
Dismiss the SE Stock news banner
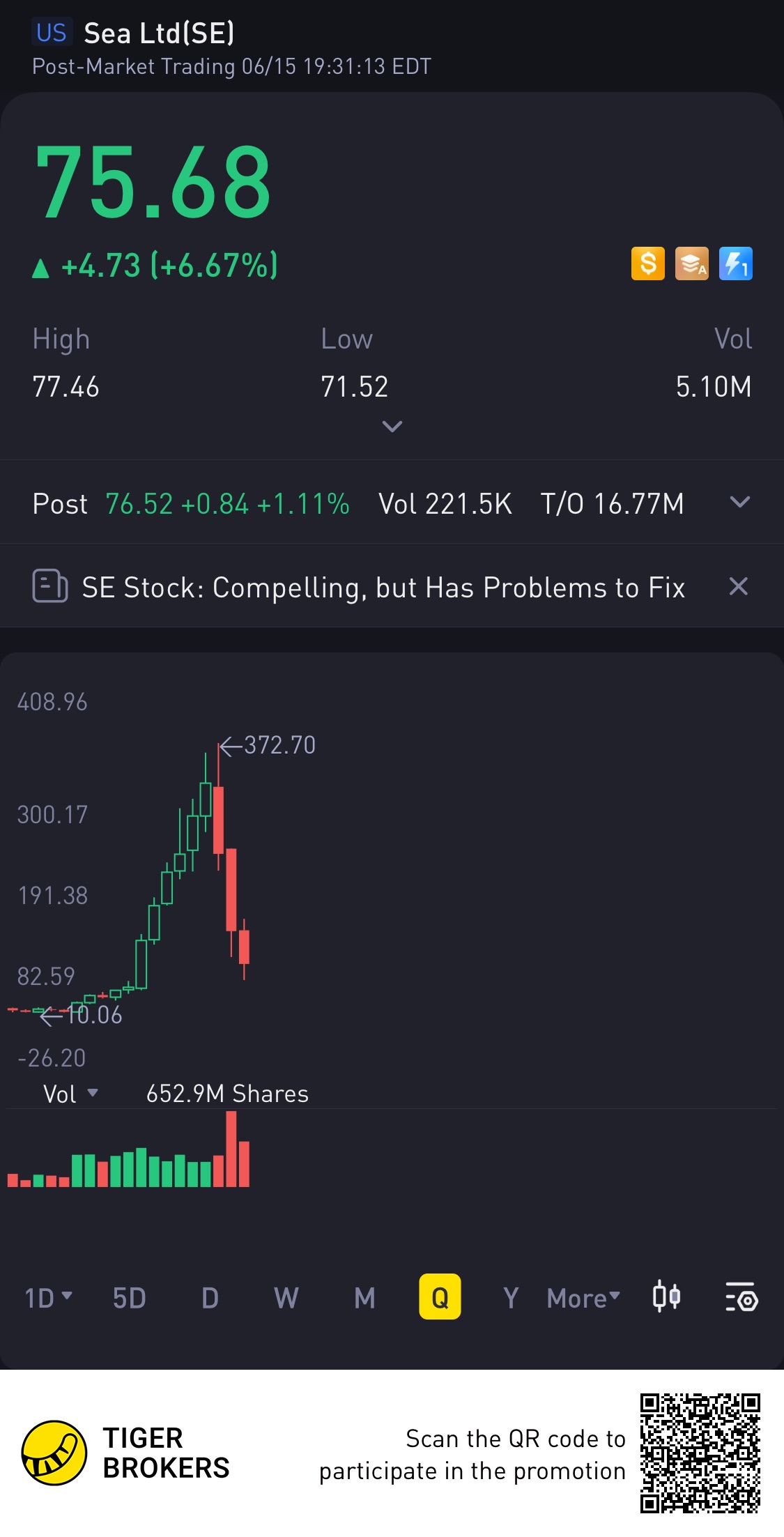click(738, 586)
